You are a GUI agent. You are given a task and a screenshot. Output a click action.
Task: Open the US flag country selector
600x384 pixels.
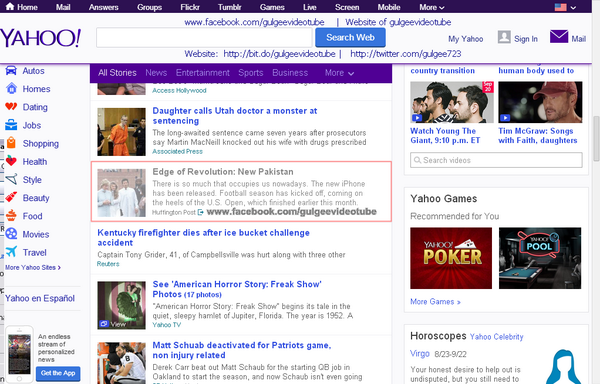pyautogui.click(x=565, y=7)
